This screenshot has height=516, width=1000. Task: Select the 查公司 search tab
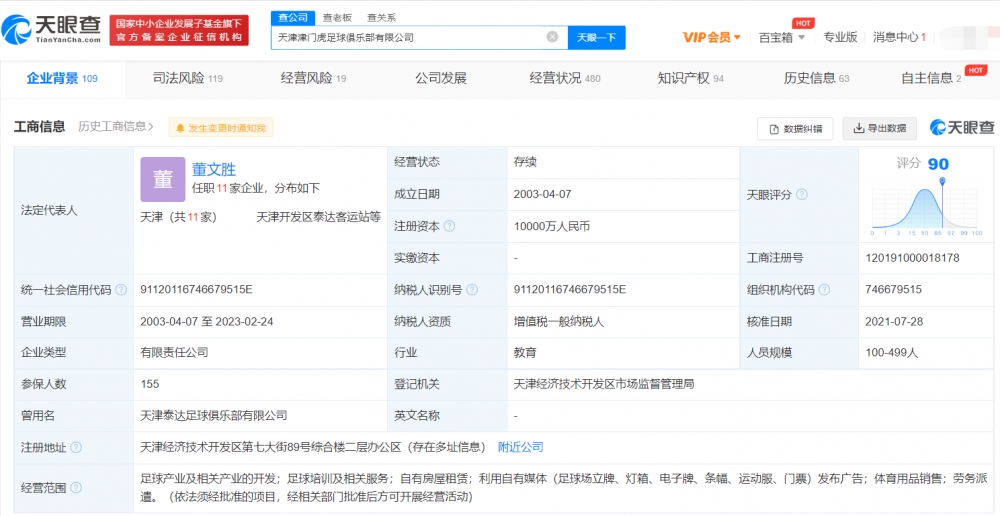click(293, 18)
